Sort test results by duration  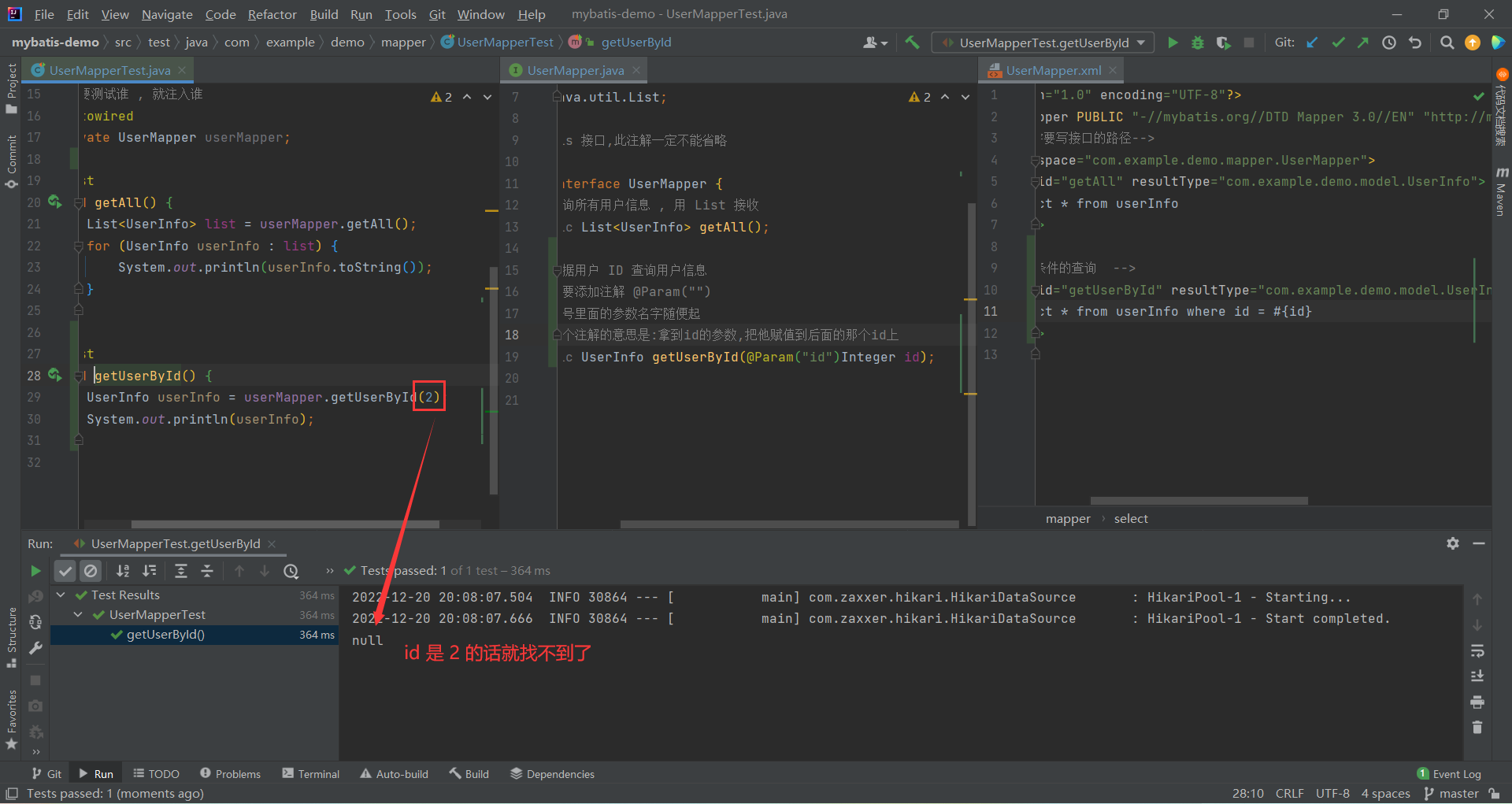tap(150, 571)
